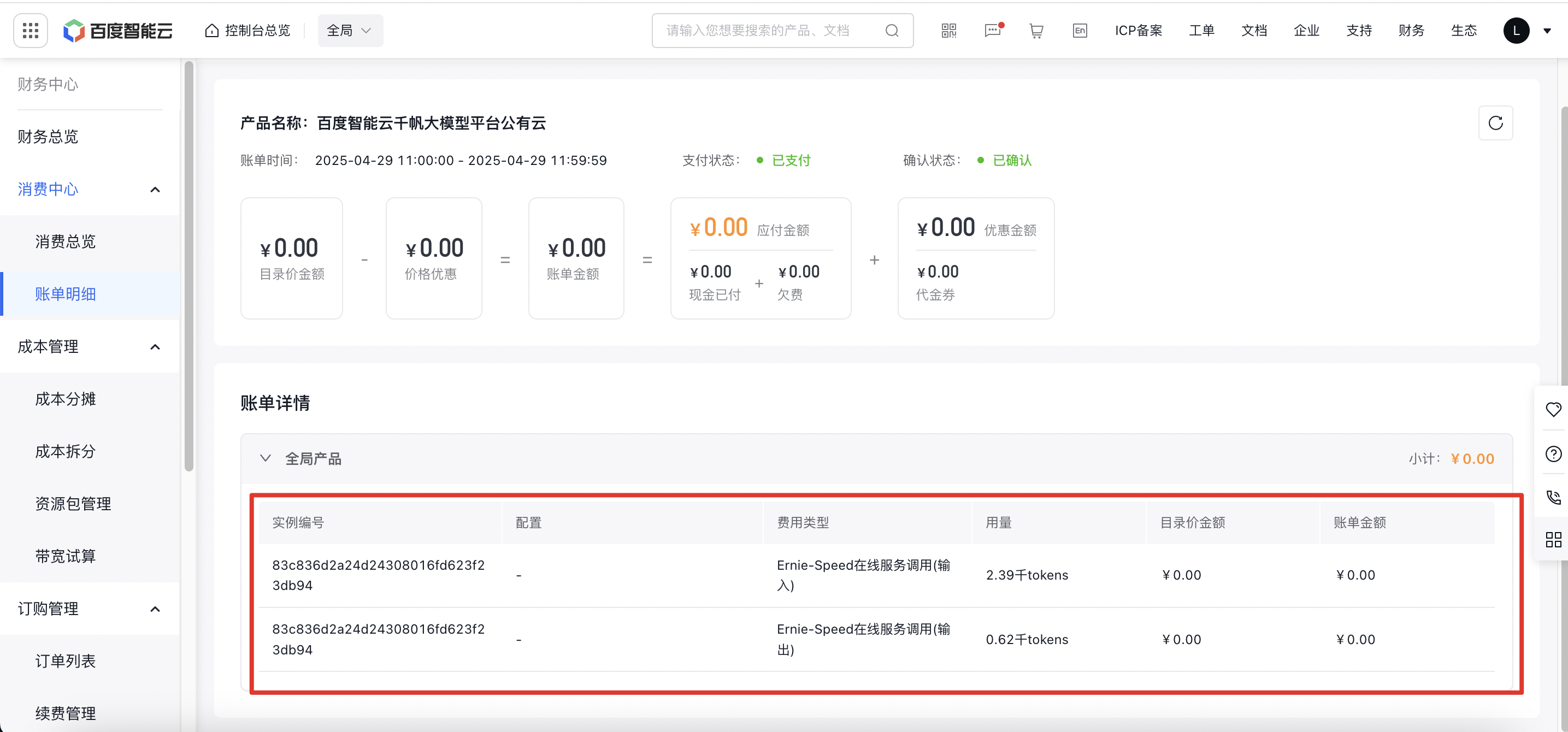Switch language with the En icon
The image size is (1568, 732).
pyautogui.click(x=1080, y=31)
